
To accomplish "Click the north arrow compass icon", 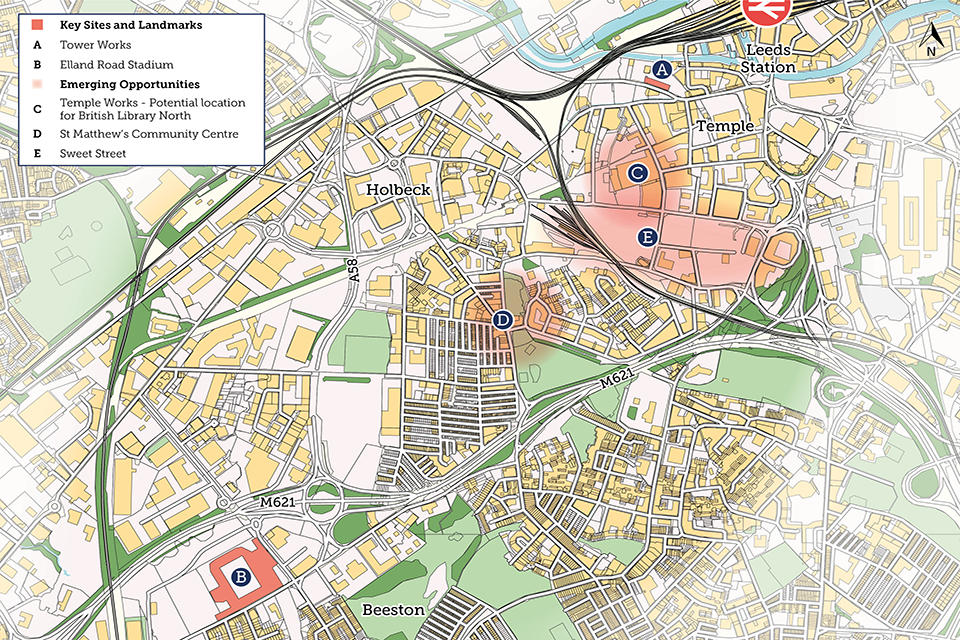I will coord(933,40).
